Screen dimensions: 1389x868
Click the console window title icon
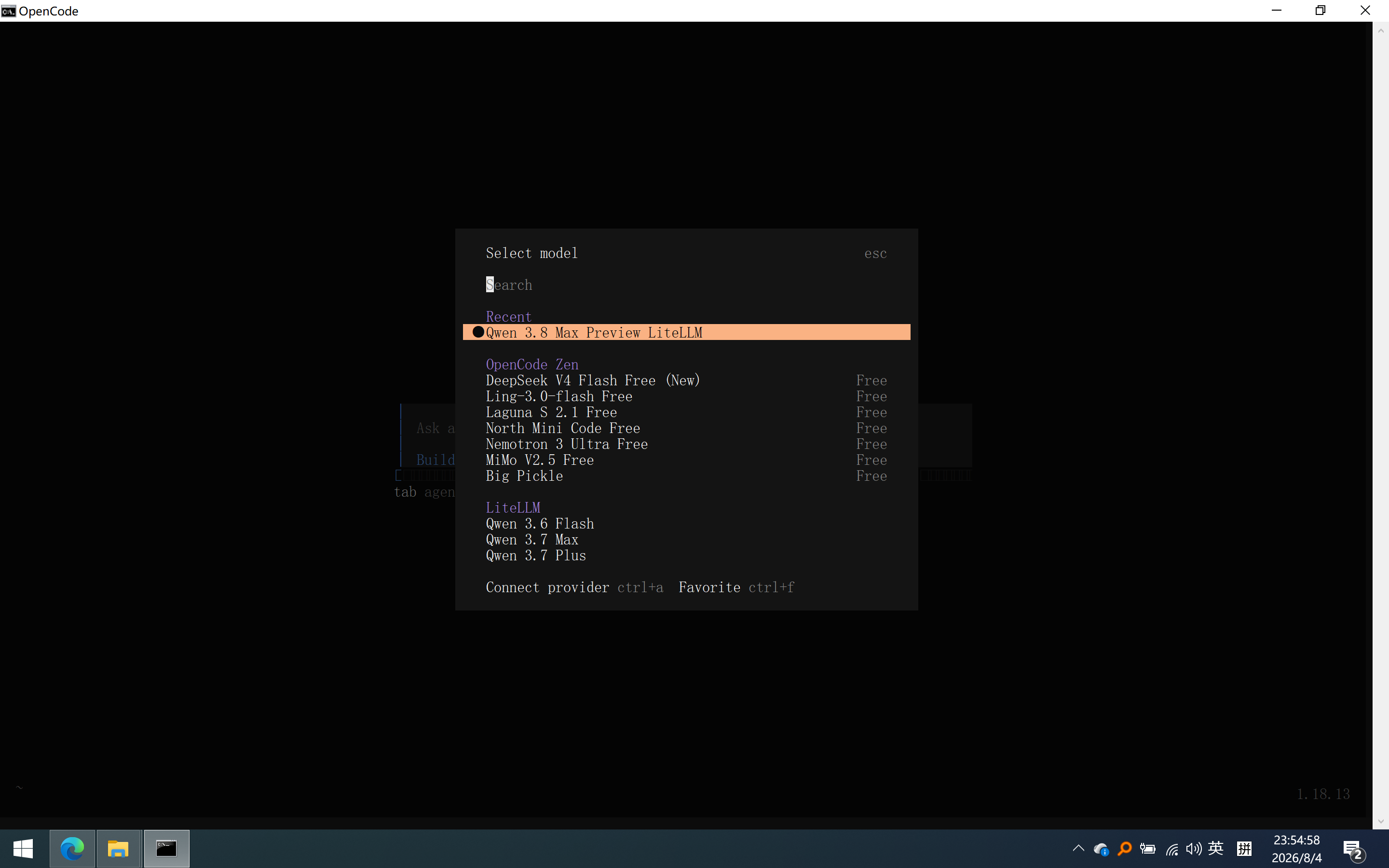(x=9, y=11)
